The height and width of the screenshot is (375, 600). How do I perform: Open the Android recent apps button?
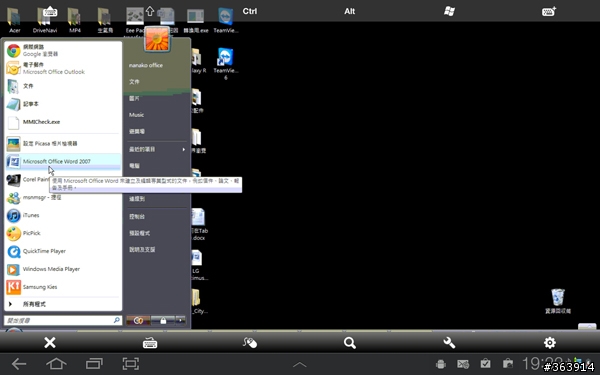click(x=94, y=364)
